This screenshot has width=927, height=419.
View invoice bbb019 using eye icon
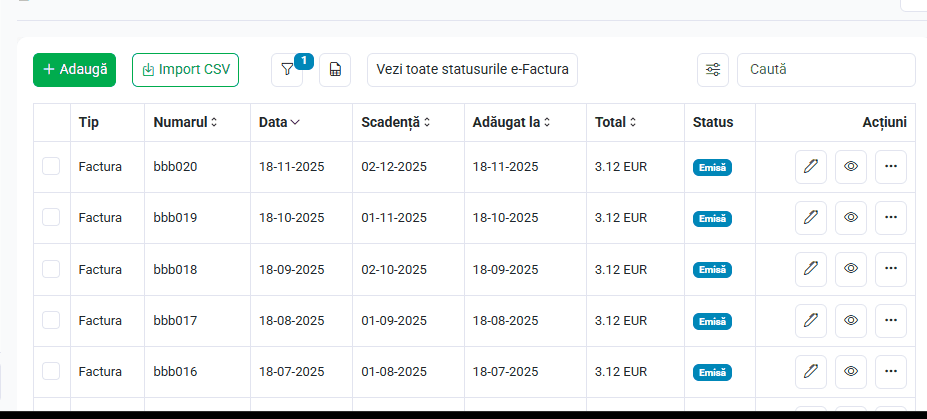pos(851,217)
